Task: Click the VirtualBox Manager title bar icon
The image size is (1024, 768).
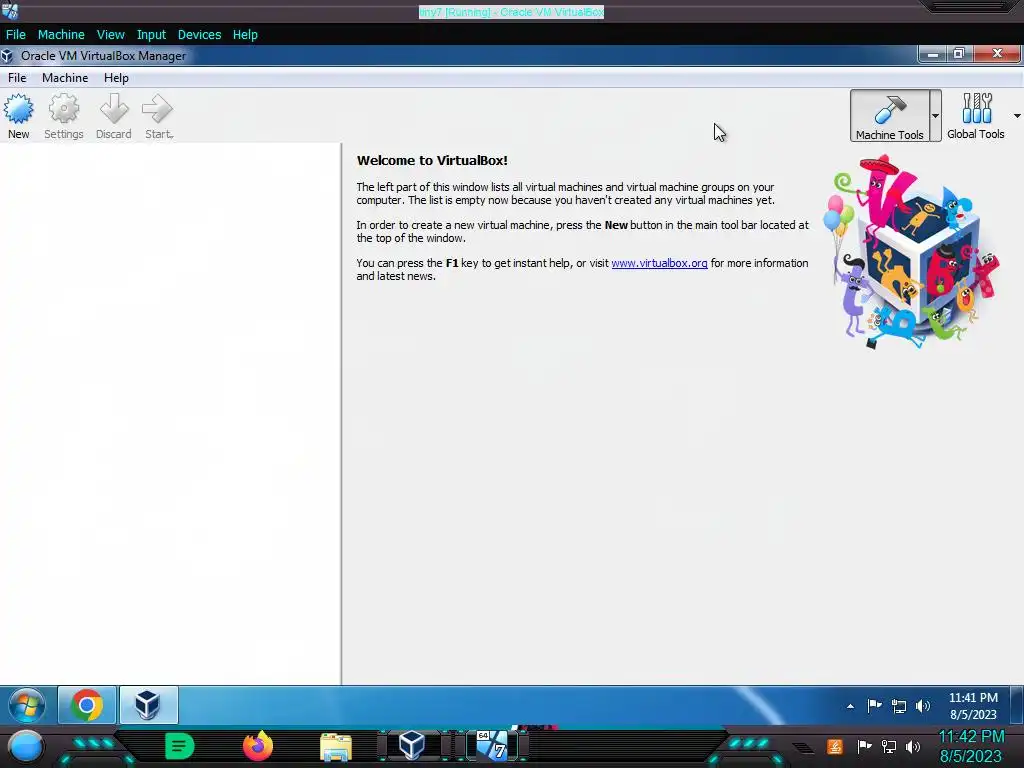Action: pos(8,56)
